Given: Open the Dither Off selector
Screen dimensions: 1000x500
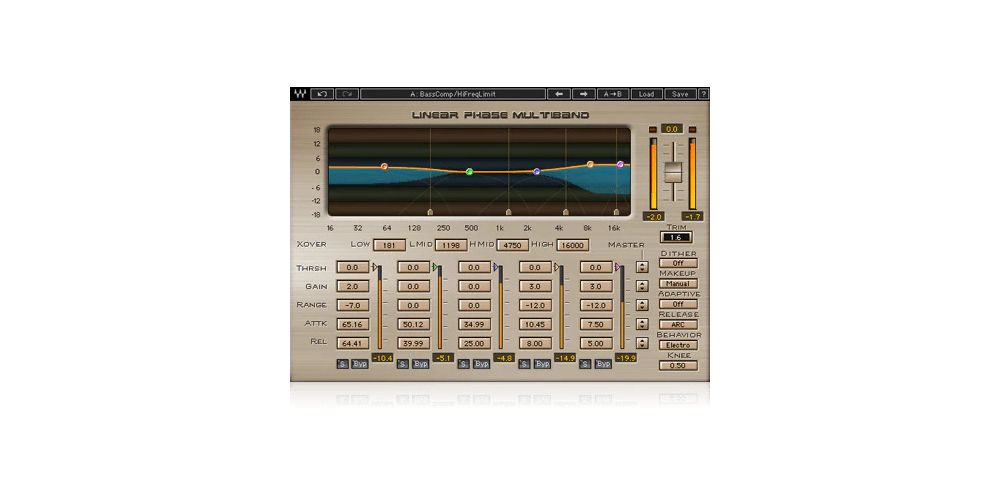Looking at the screenshot, I should coord(678,263).
